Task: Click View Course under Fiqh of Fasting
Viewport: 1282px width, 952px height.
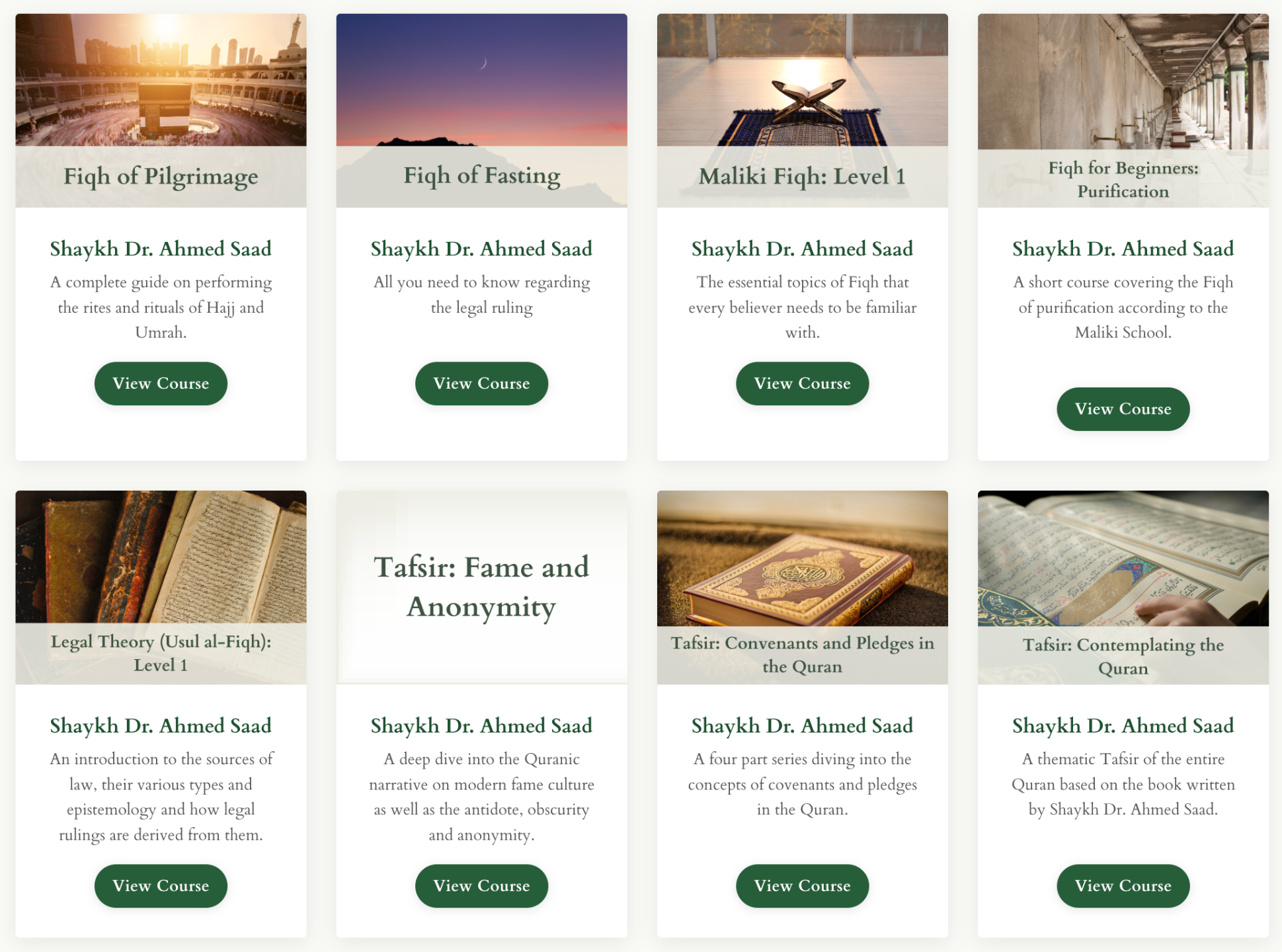Action: (481, 383)
